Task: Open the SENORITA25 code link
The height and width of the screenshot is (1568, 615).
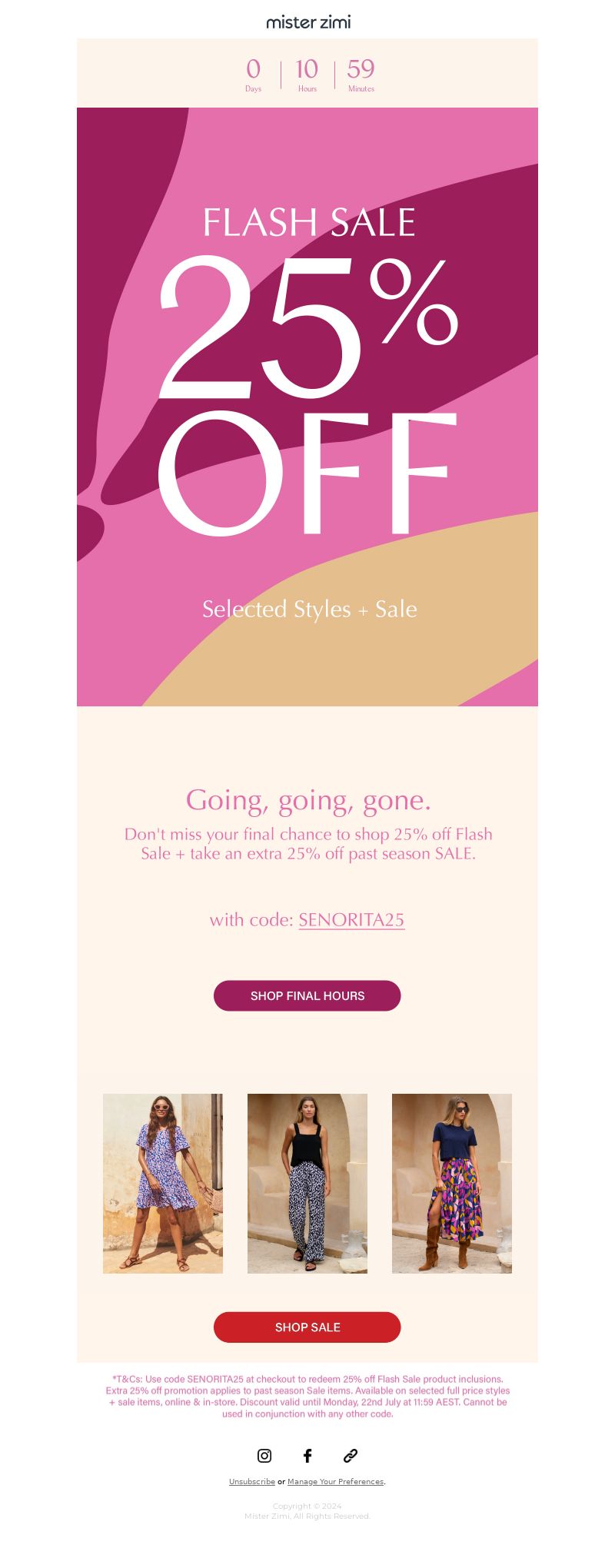Action: [x=351, y=919]
